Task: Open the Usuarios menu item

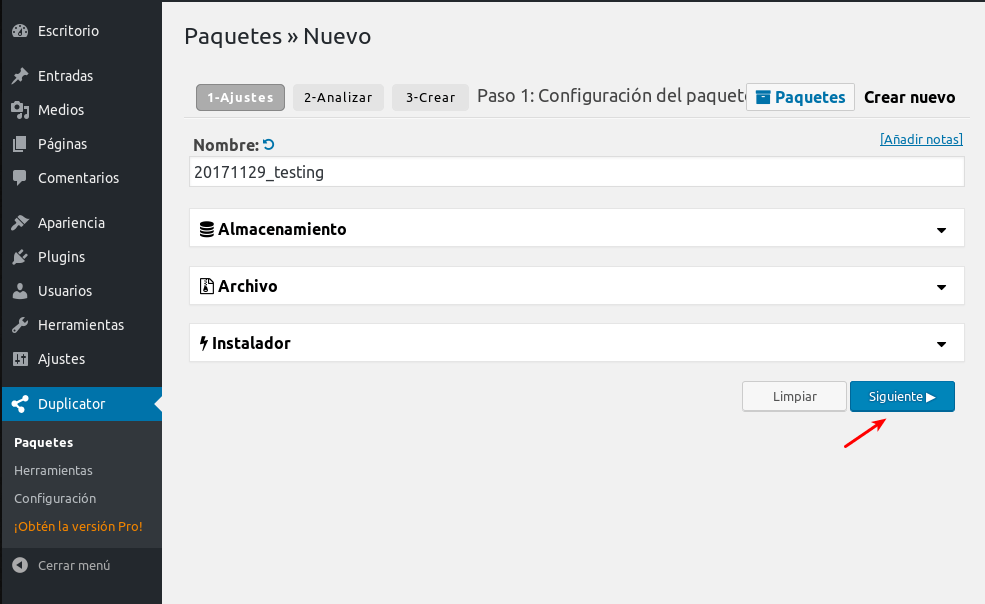Action: (65, 291)
